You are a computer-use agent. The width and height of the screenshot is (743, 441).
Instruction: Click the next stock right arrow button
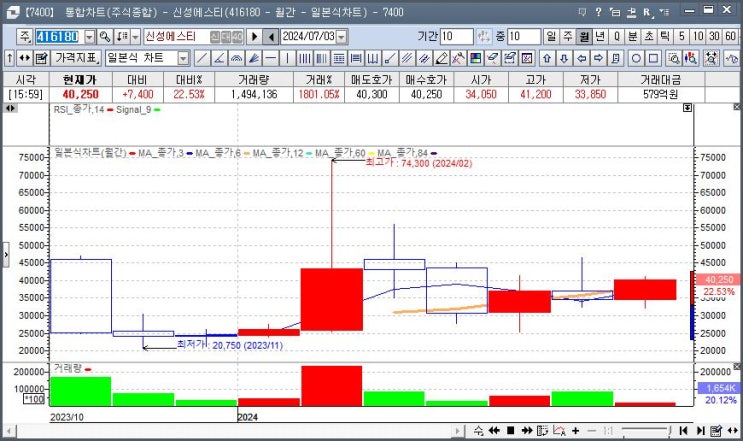tap(254, 36)
